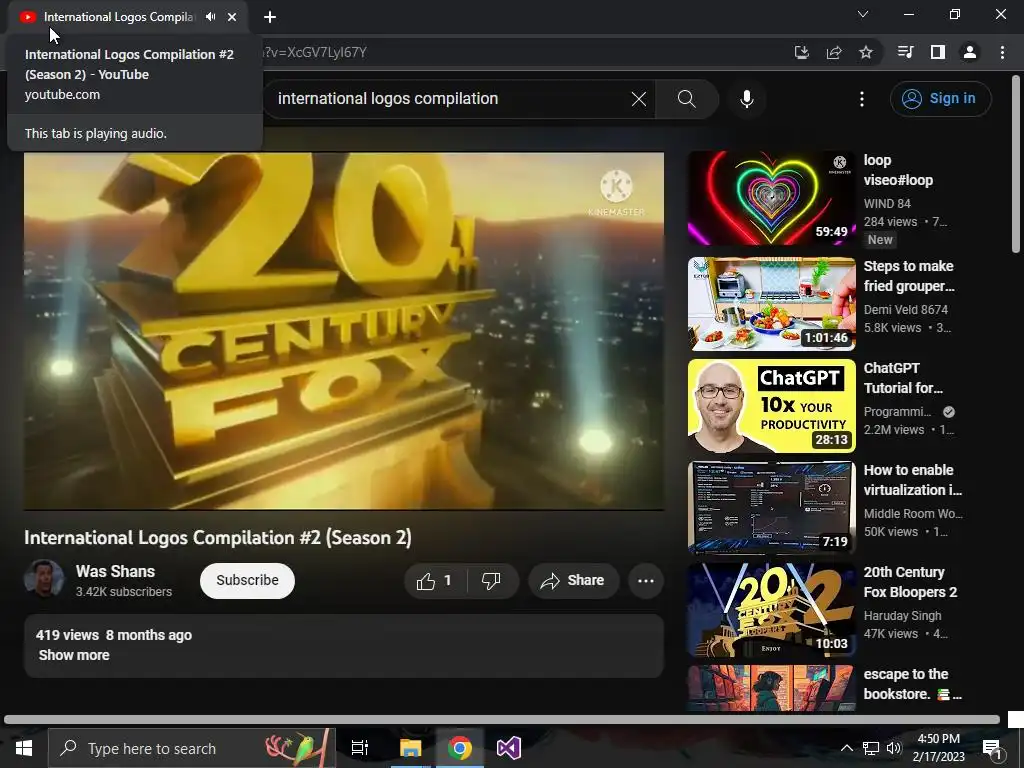Open a new browser tab
This screenshot has width=1024, height=768.
270,17
